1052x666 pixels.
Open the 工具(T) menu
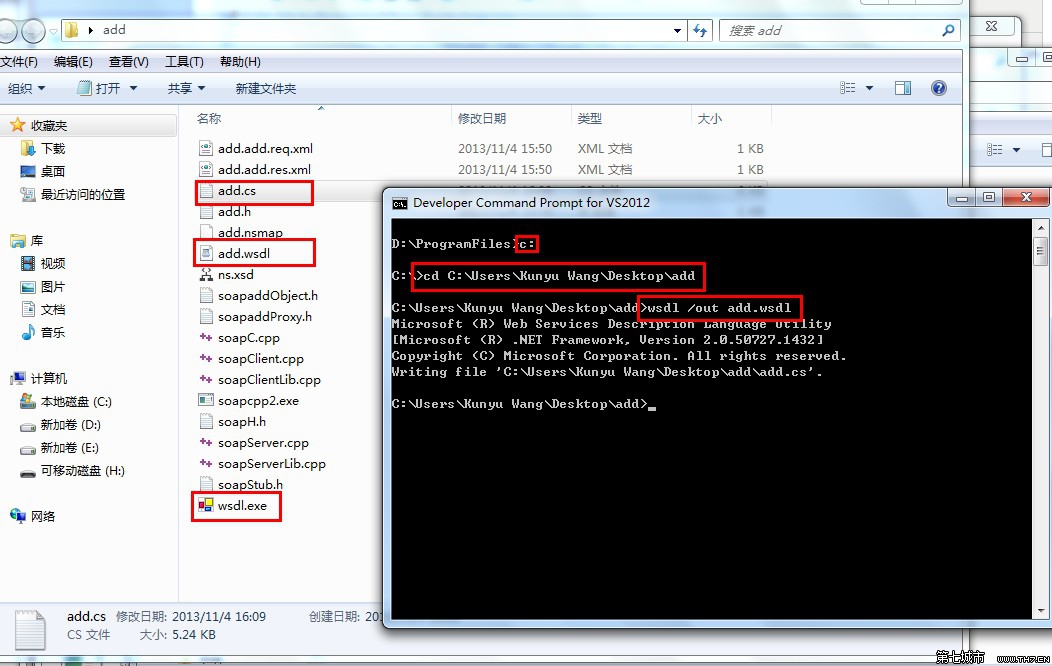pos(185,62)
